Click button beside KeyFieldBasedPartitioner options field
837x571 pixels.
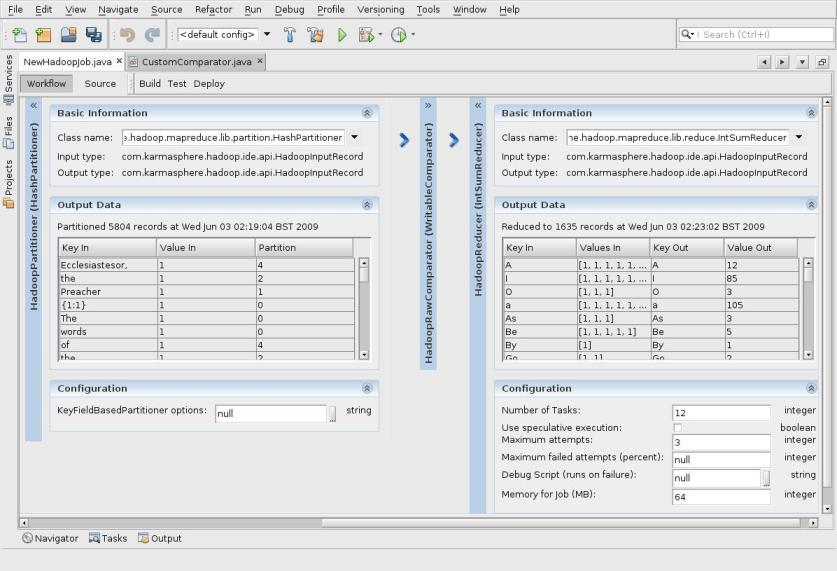(x=332, y=414)
